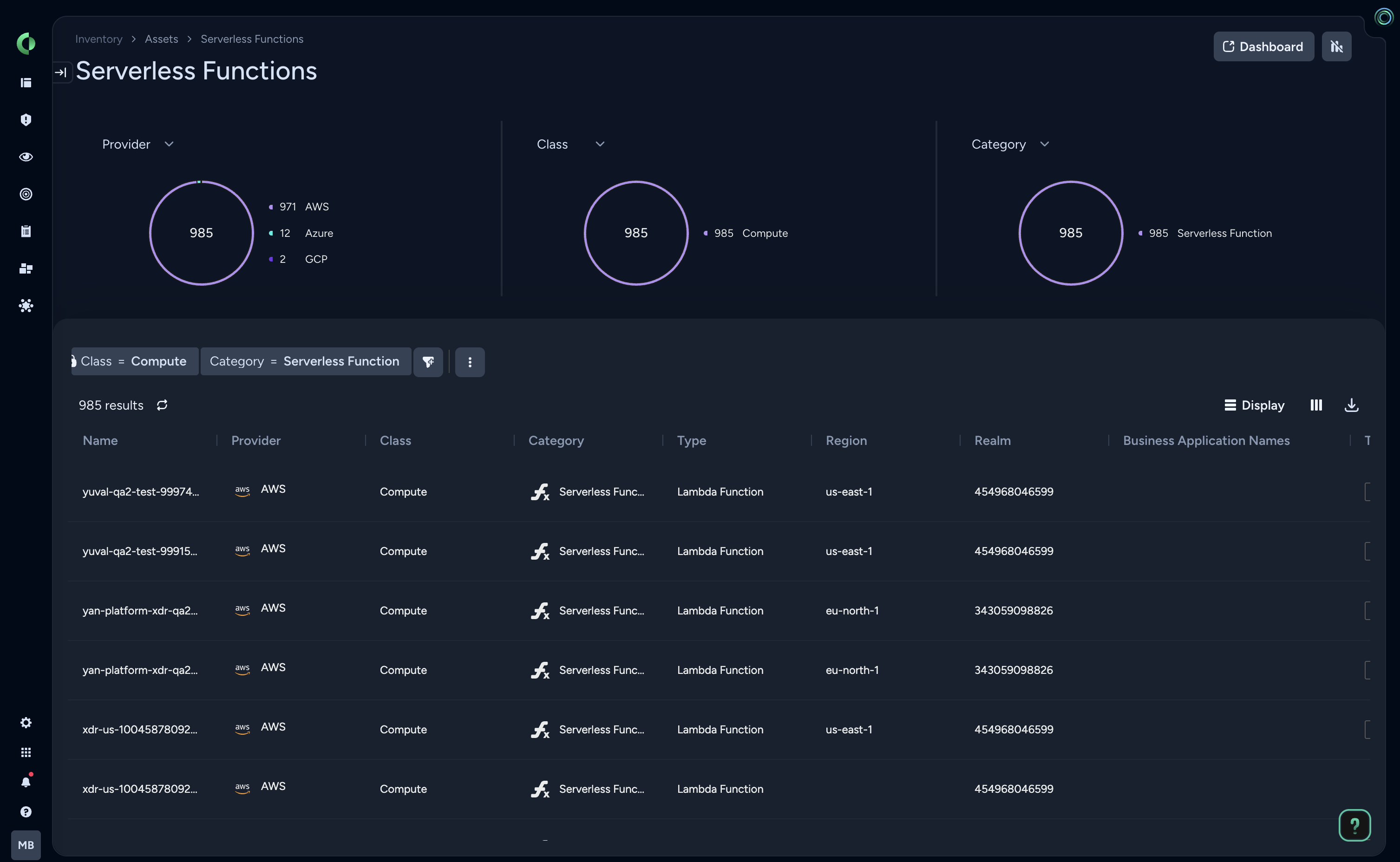This screenshot has width=1400, height=862.
Task: Open the settings gear in the sidebar
Action: 26,722
